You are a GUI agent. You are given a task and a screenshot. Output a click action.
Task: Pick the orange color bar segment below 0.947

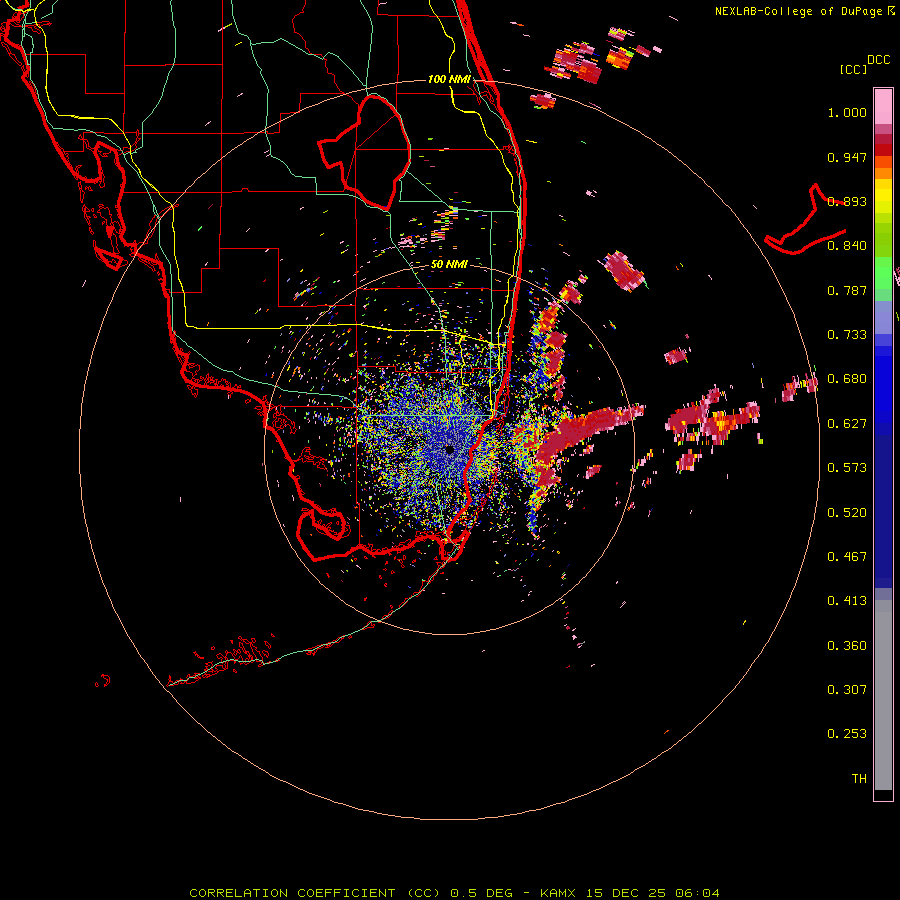pos(883,174)
